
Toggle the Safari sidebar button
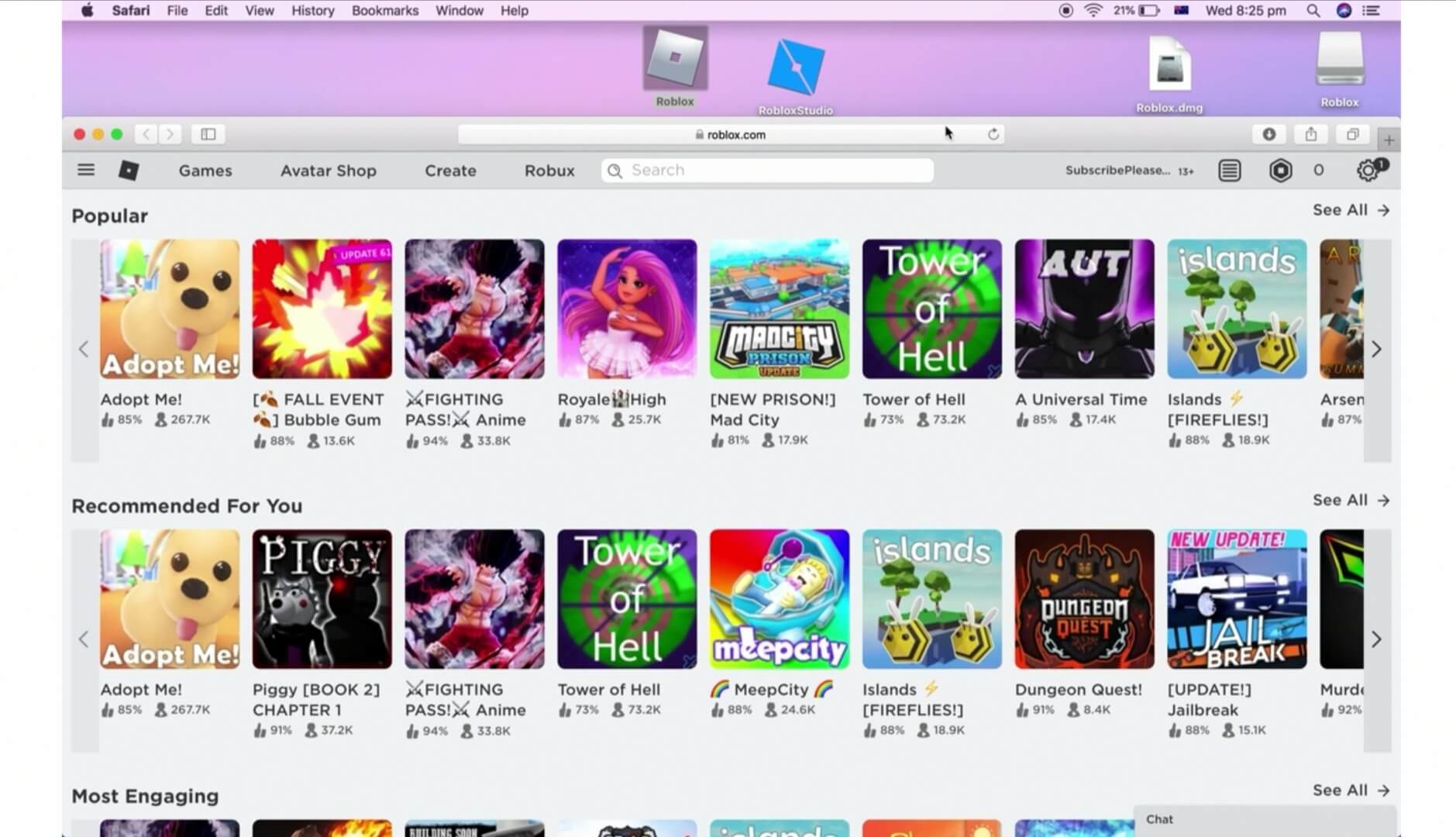pos(208,134)
